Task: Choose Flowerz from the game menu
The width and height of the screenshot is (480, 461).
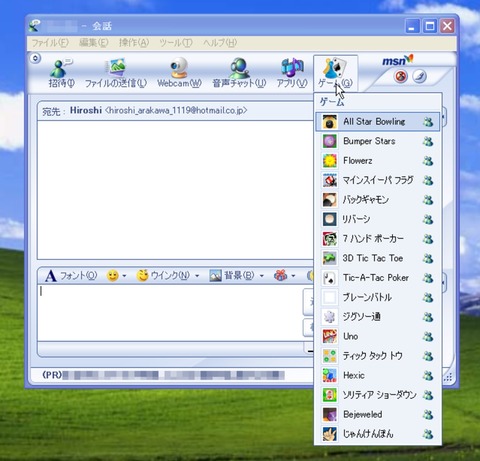Action: [377, 161]
